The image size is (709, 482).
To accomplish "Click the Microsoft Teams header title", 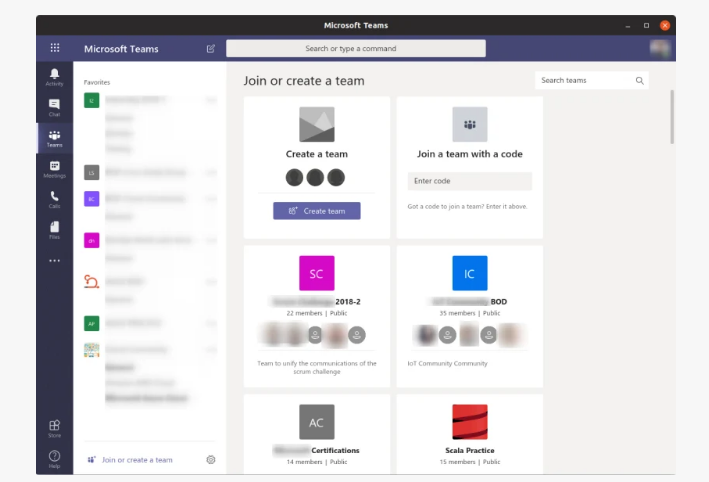I will pos(121,49).
